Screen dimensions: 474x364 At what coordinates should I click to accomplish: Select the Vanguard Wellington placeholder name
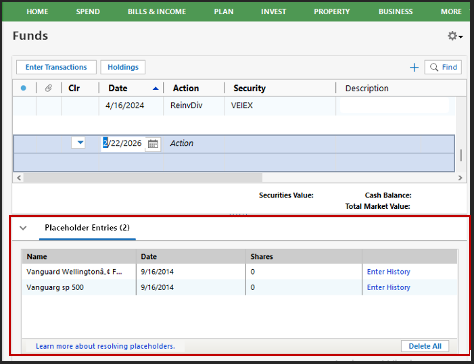tap(74, 272)
